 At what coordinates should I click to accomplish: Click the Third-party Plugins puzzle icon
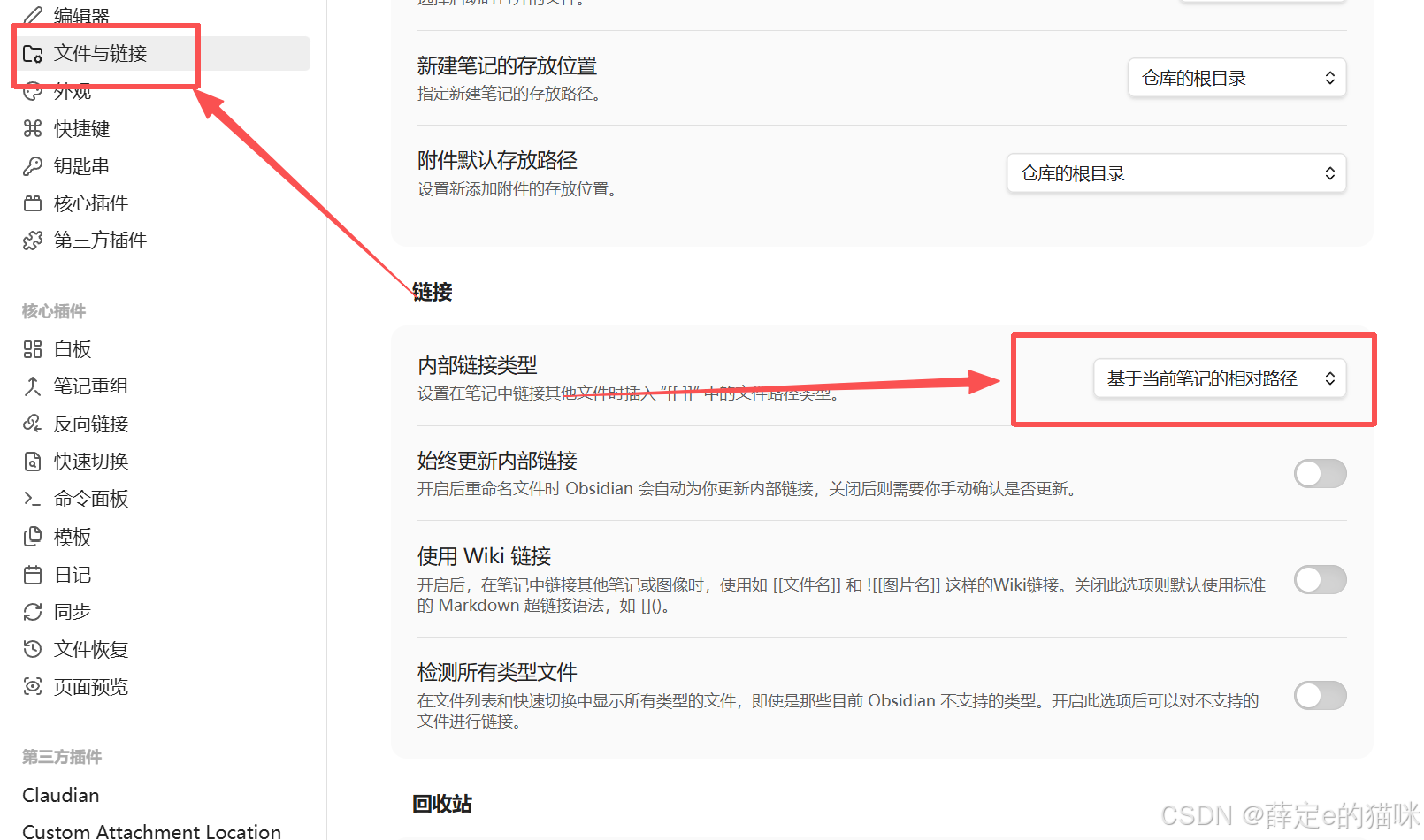(x=33, y=241)
